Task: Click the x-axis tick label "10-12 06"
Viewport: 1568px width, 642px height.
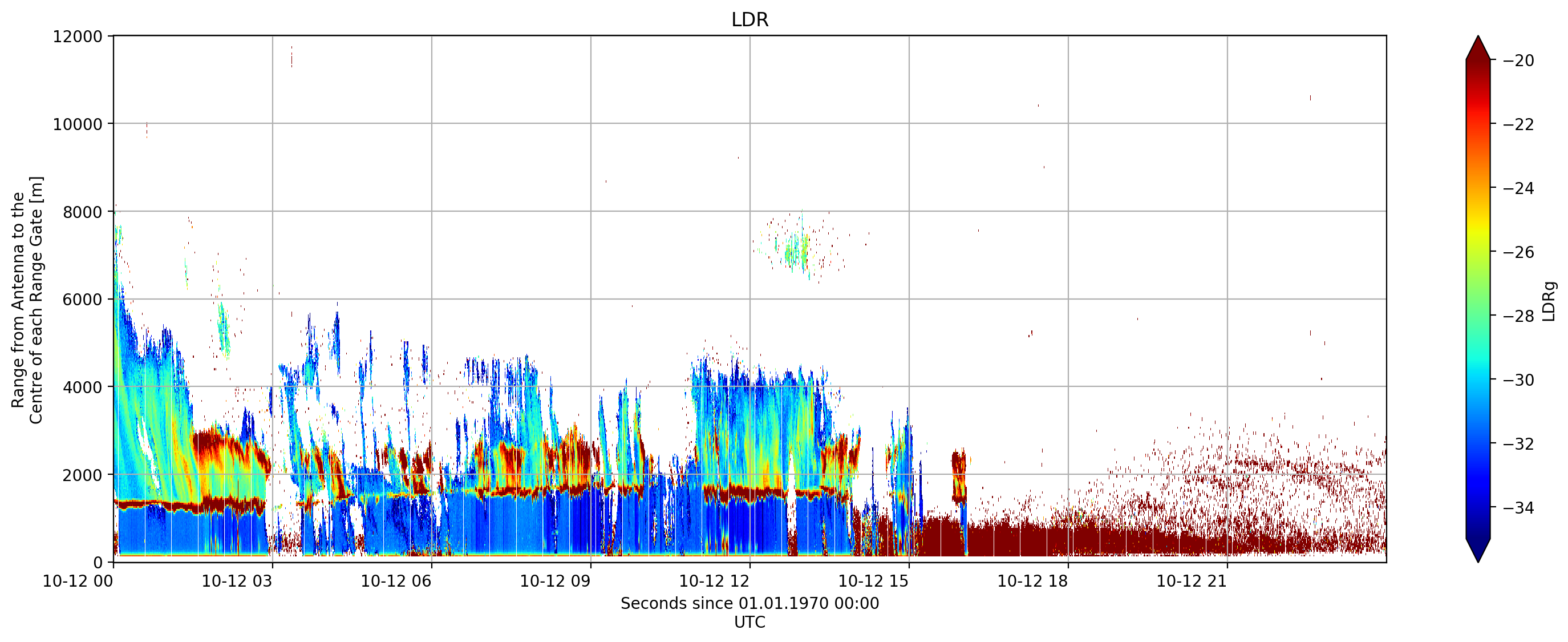Action: 396,581
